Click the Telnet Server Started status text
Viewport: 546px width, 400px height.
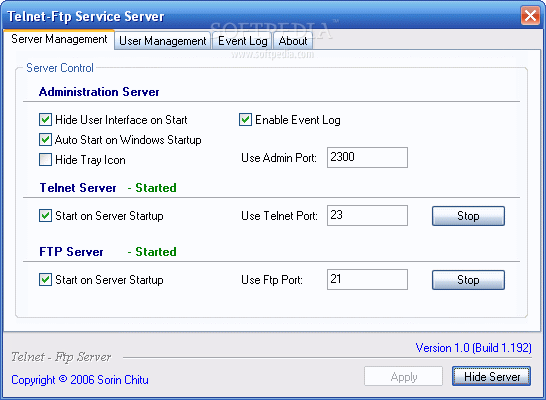pyautogui.click(x=152, y=188)
